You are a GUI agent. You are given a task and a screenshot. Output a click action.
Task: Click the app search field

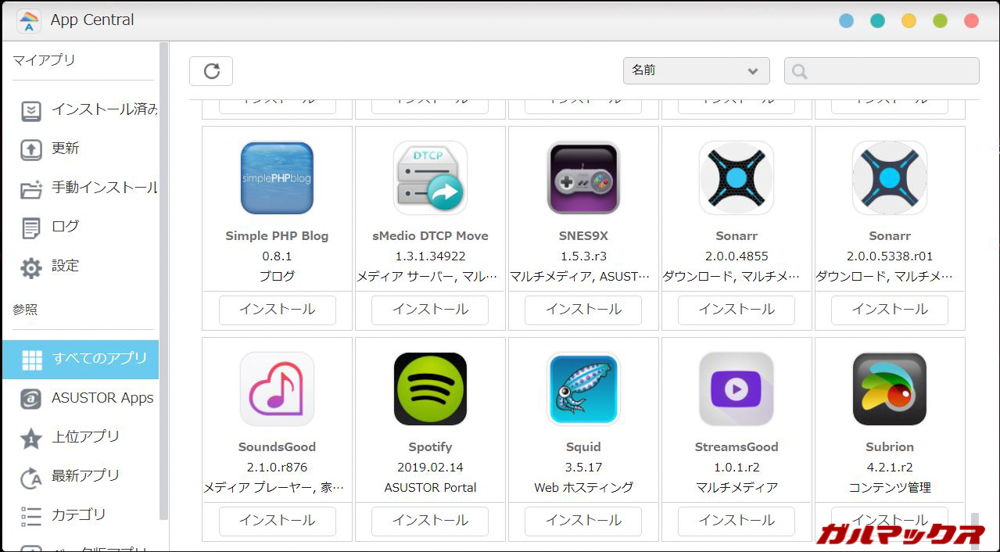pyautogui.click(x=882, y=71)
